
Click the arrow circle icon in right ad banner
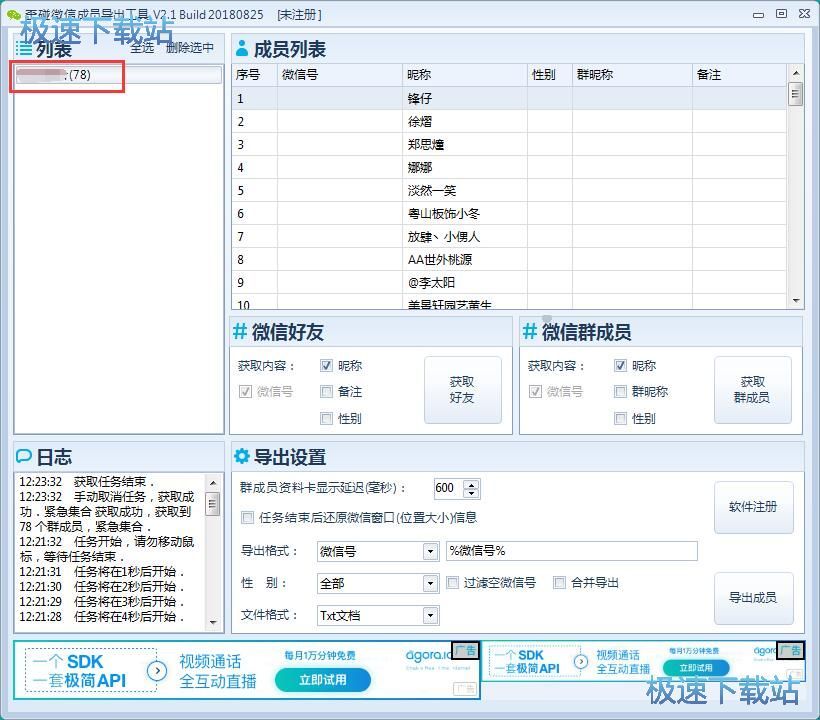(580, 662)
